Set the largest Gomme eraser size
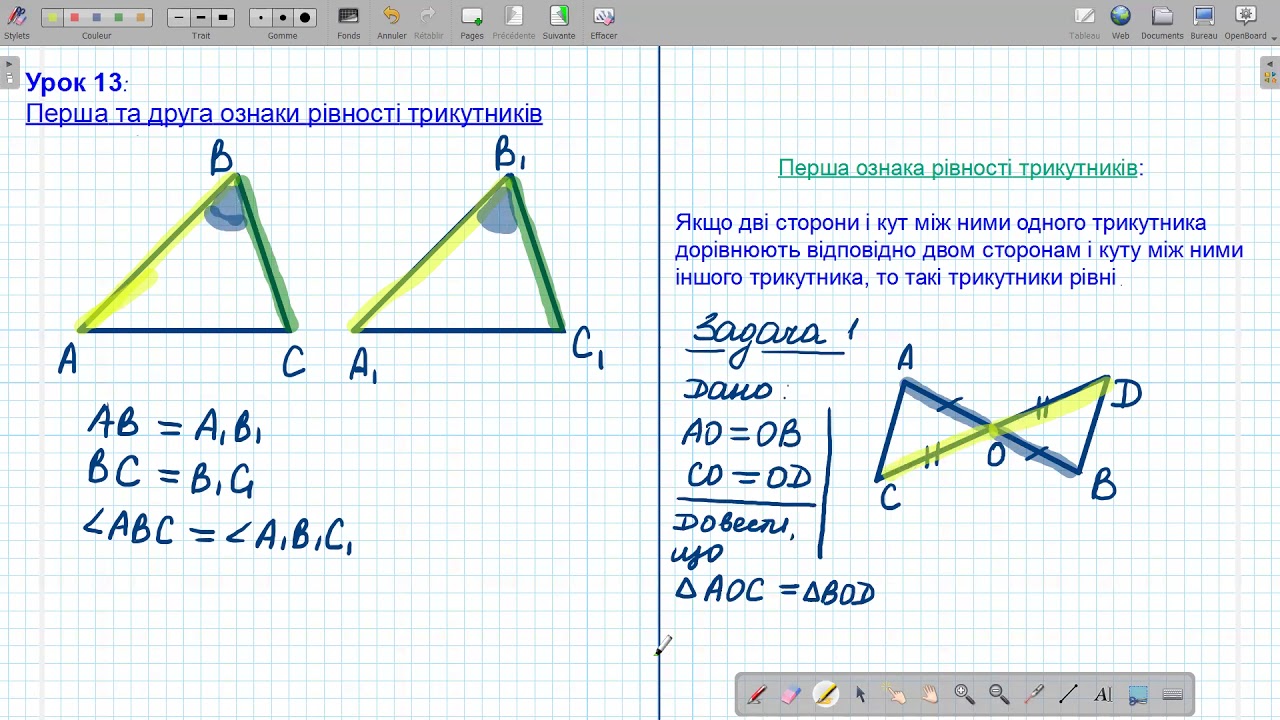1280x720 pixels. [305, 18]
